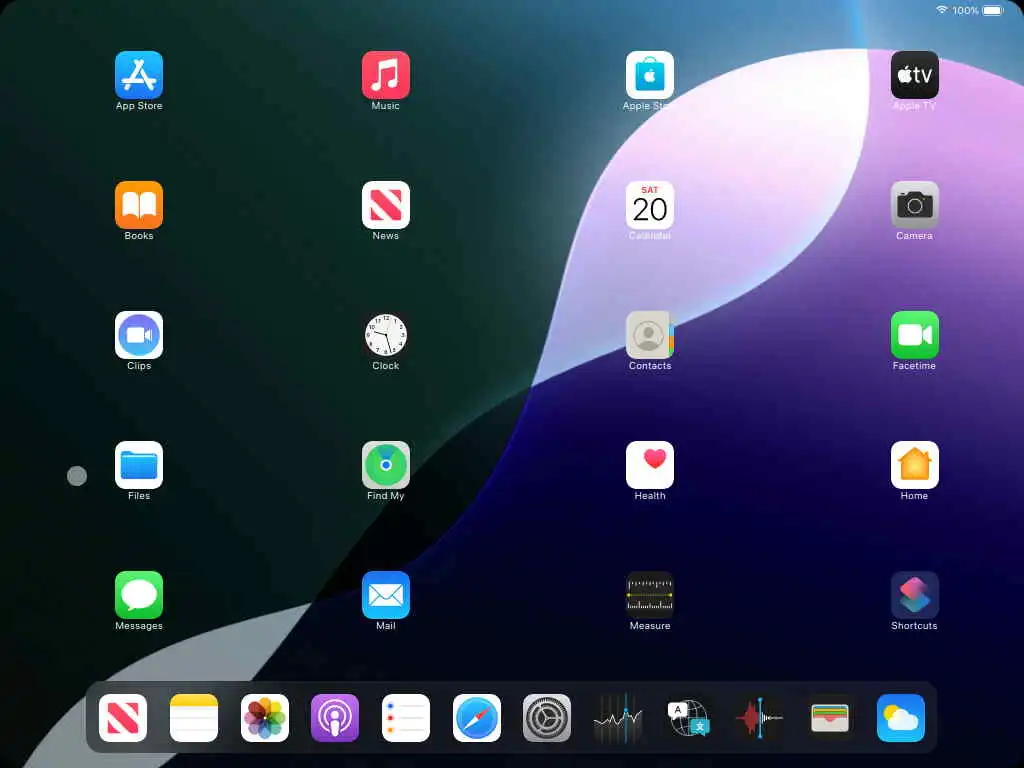This screenshot has width=1024, height=768.
Task: Open Translate from the dock
Action: point(688,718)
